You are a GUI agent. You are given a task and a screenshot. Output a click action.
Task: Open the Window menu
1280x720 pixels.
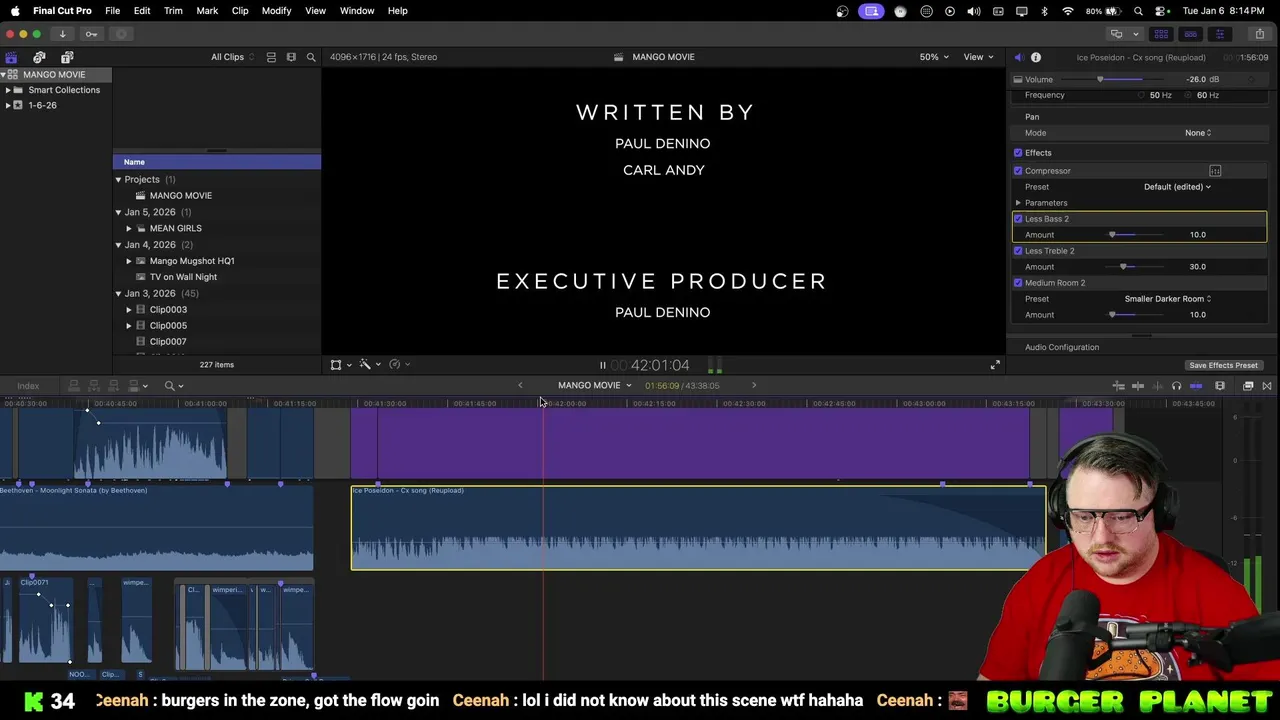[357, 11]
